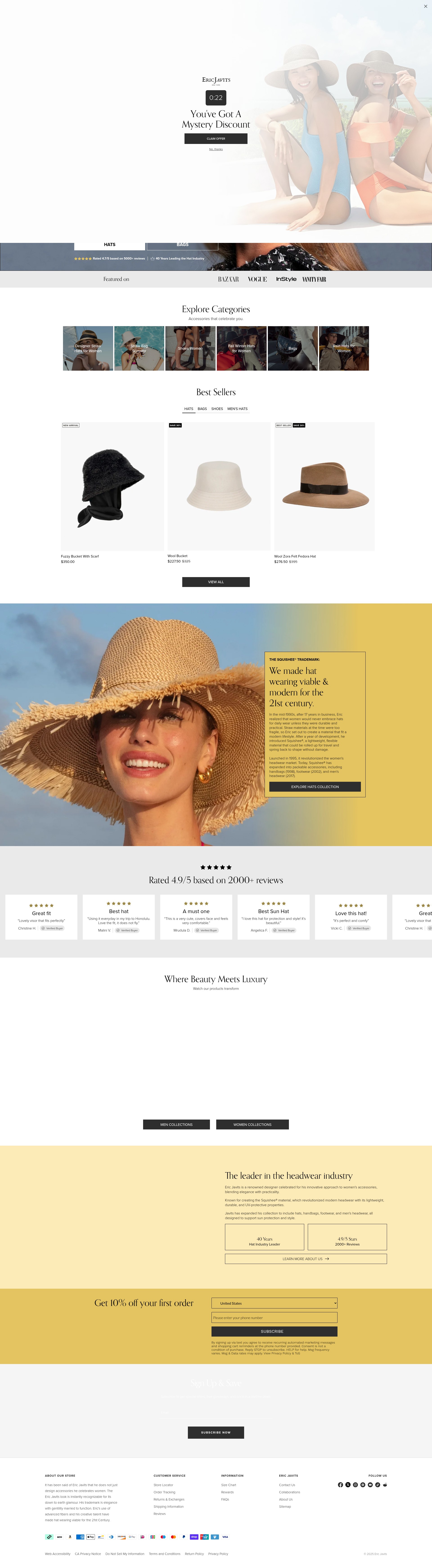Open the Pinterest social icon

(x=362, y=1485)
